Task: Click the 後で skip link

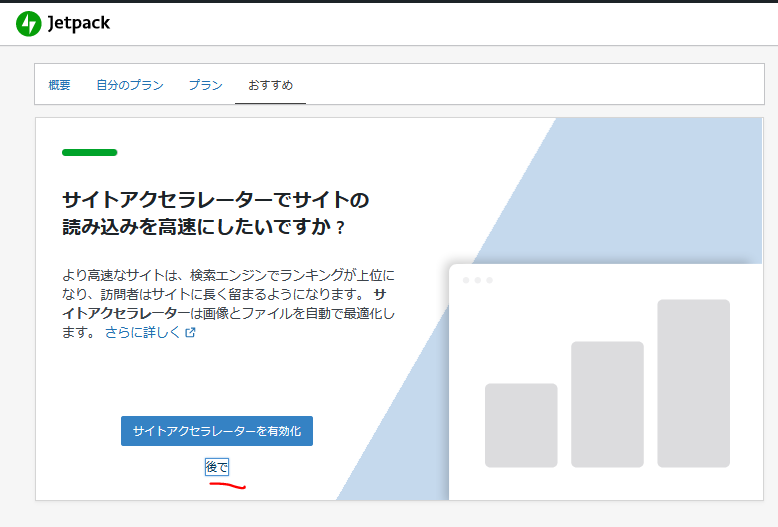Action: (x=216, y=467)
